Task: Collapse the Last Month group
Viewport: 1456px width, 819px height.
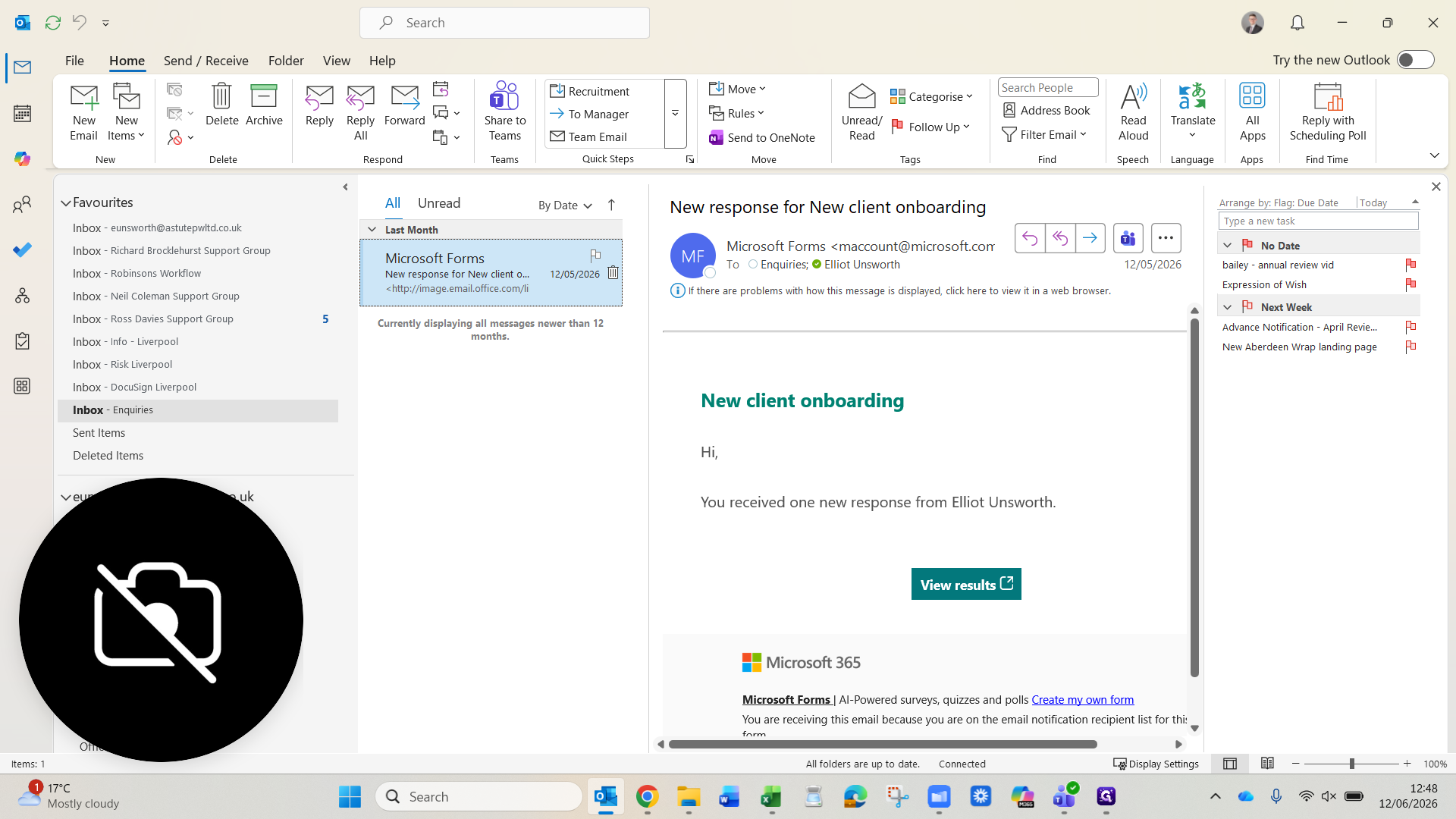Action: click(x=372, y=229)
